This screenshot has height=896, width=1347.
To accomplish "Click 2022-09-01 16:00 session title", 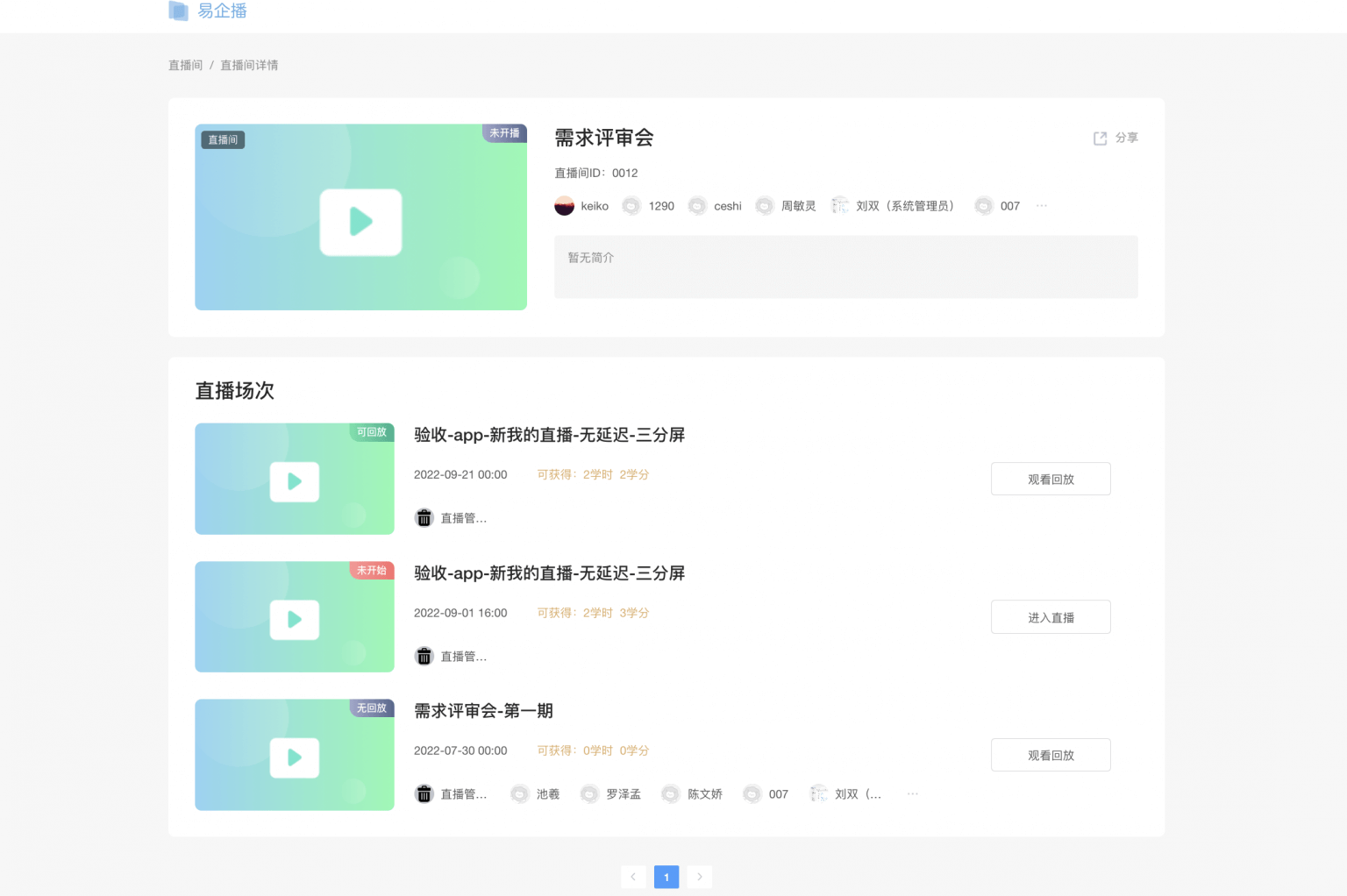I will [x=549, y=573].
